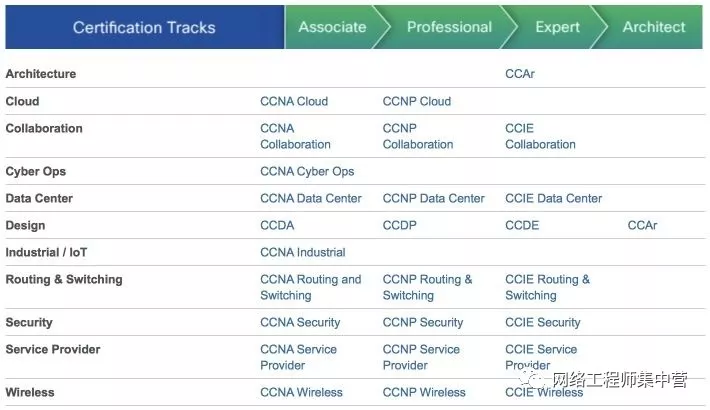Click the Routing & Switching track label
Screen dimensions: 710x410
tap(64, 279)
